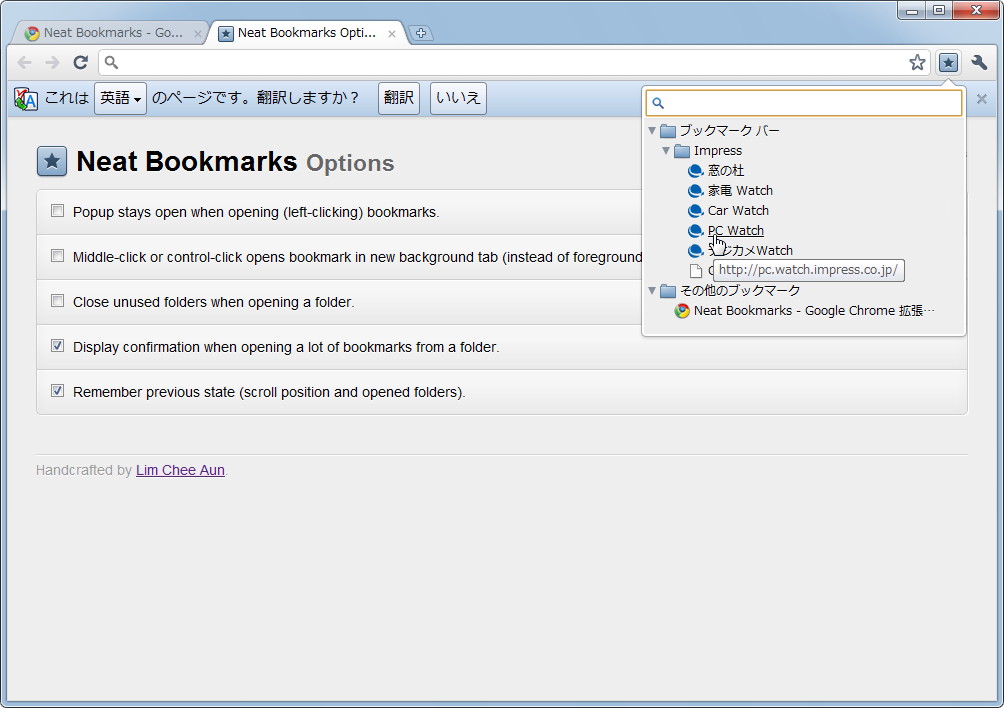The height and width of the screenshot is (708, 1004).
Task: Reload the current page
Action: 80,62
